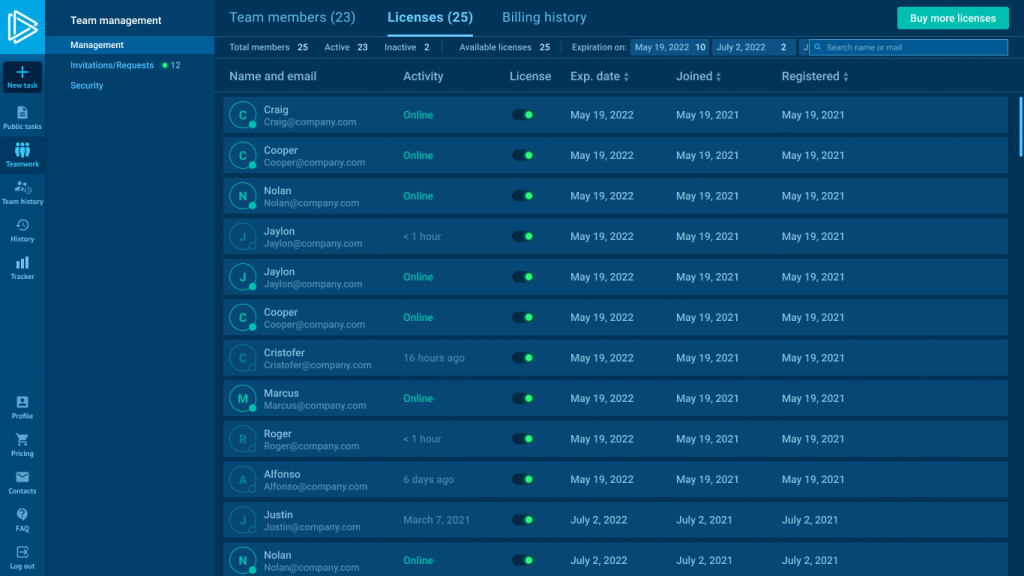Toggle license for Nolan expiring May 19, 2022
This screenshot has width=1024, height=576.
(x=522, y=196)
